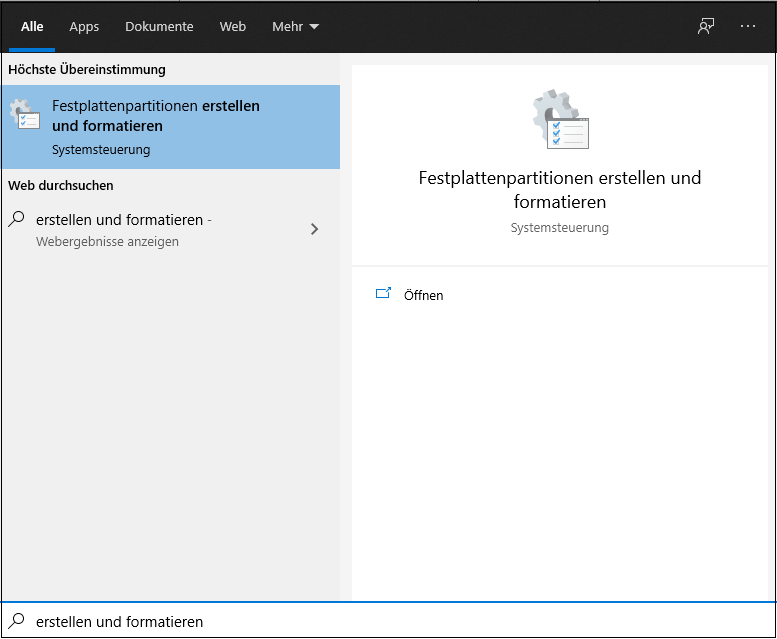Click the Öffnen action
777x639 pixels.
423,295
